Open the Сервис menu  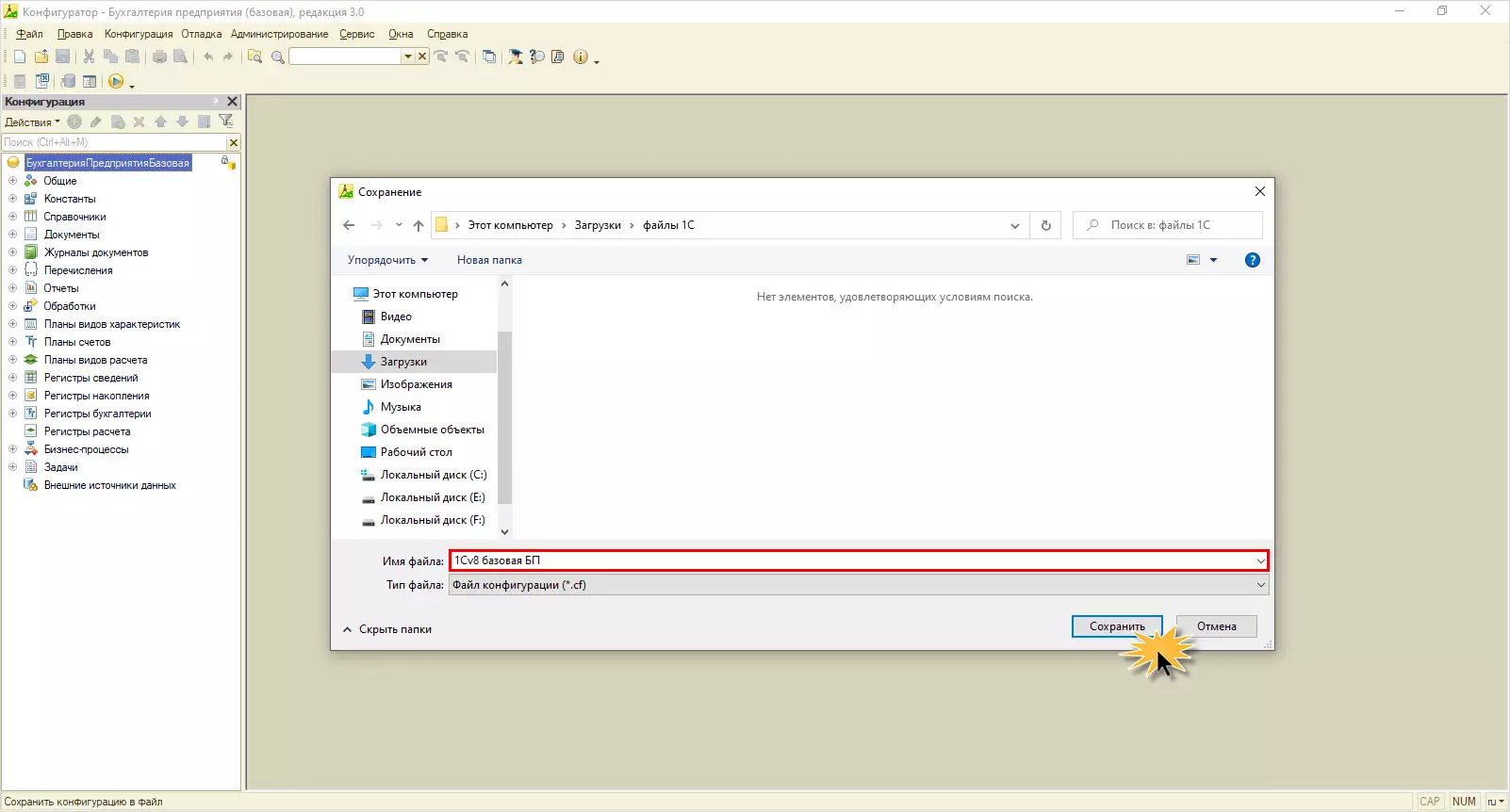pyautogui.click(x=357, y=34)
